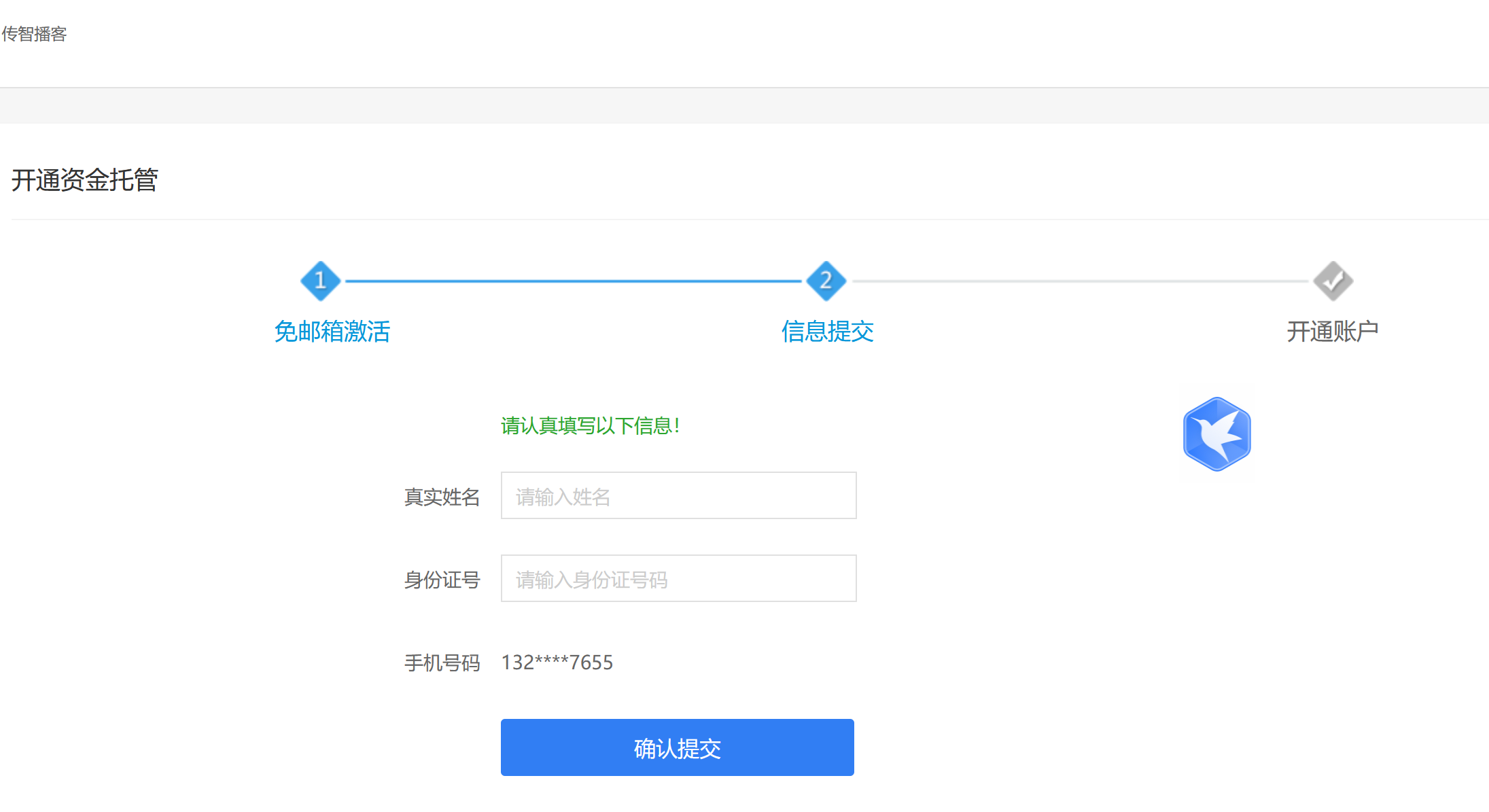The width and height of the screenshot is (1489, 812).
Task: Click the masked phone number 132****7655
Action: coord(557,663)
